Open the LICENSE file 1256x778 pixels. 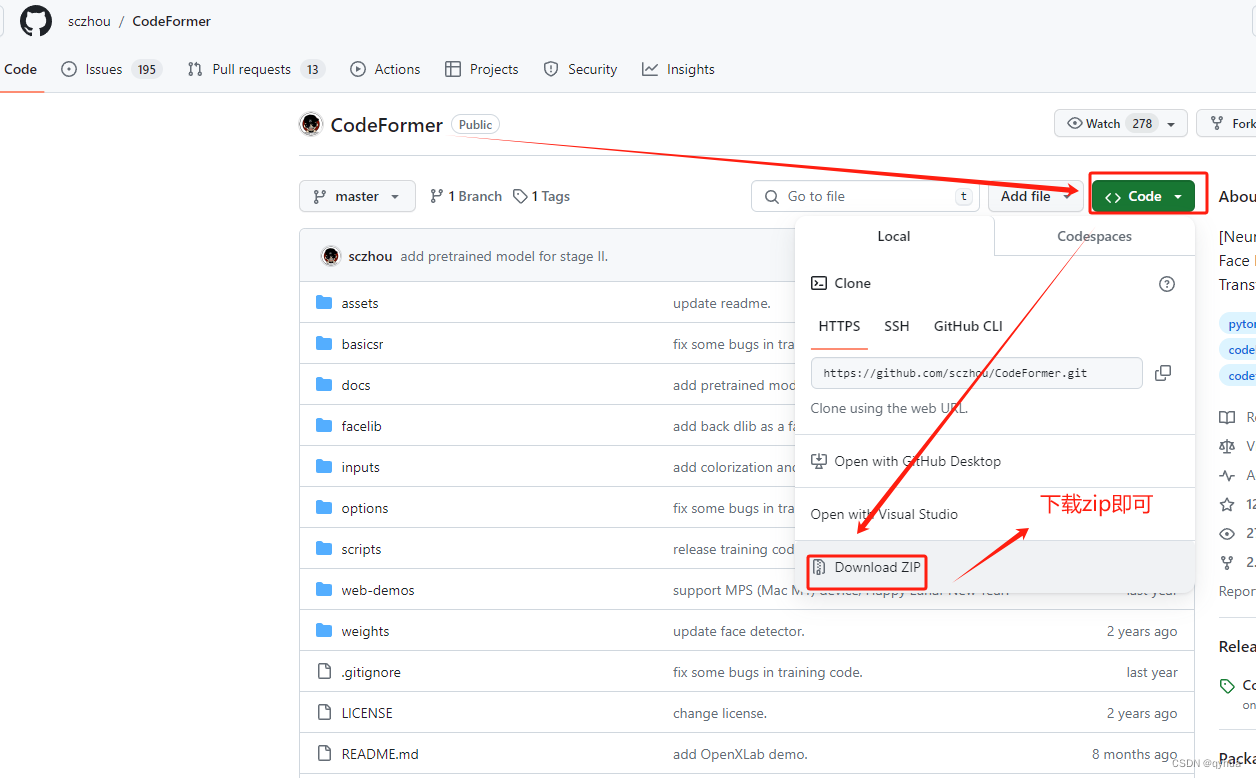point(367,713)
